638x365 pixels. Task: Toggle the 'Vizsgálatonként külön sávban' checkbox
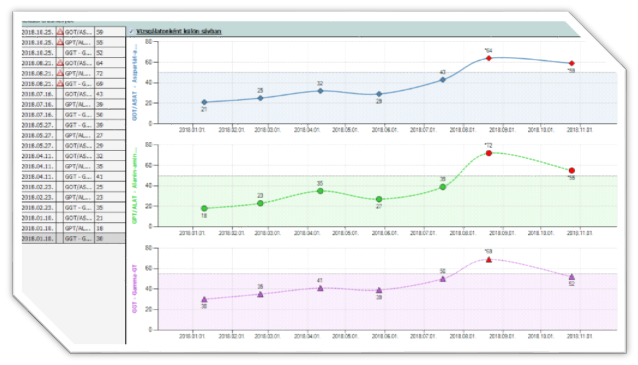(x=131, y=31)
